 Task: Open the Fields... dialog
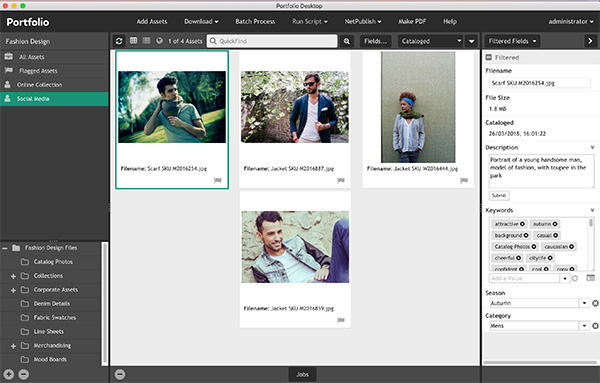point(375,41)
